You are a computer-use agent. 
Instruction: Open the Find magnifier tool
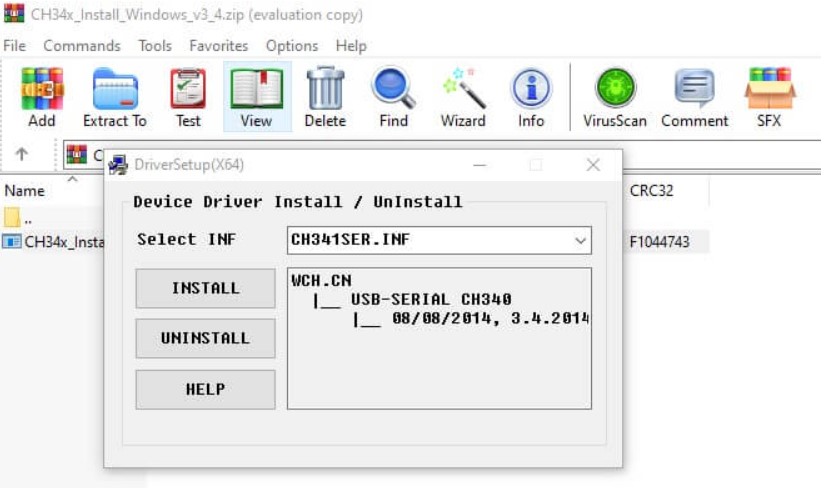tap(394, 97)
